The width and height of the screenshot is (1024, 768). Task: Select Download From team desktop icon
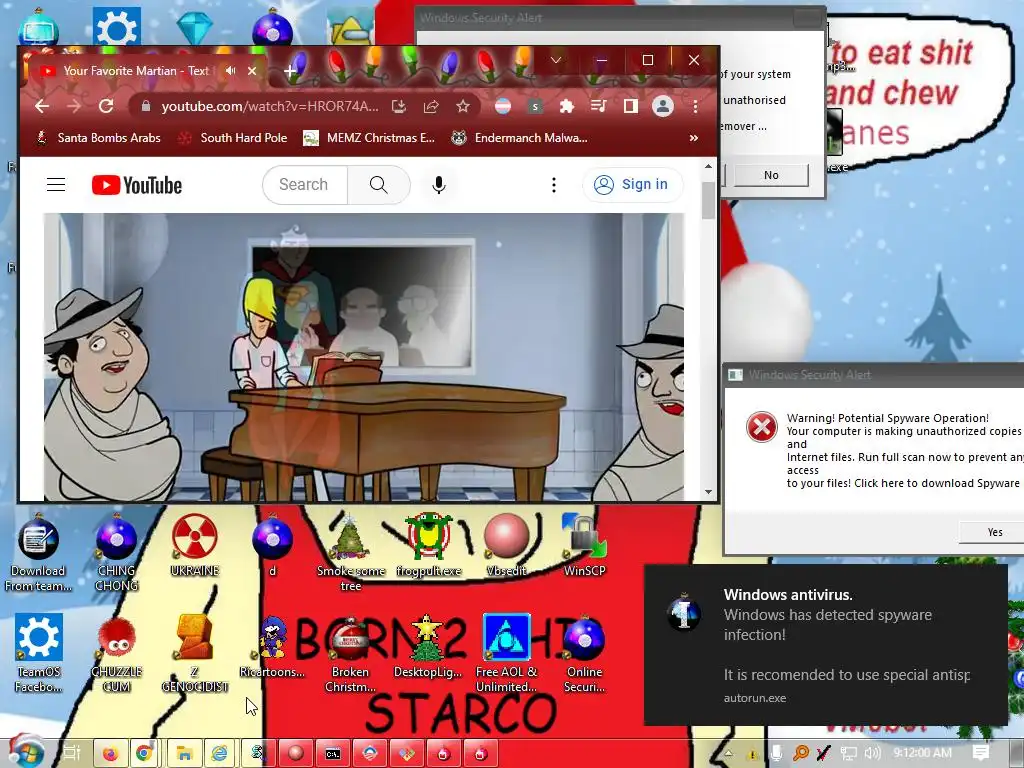pos(39,552)
